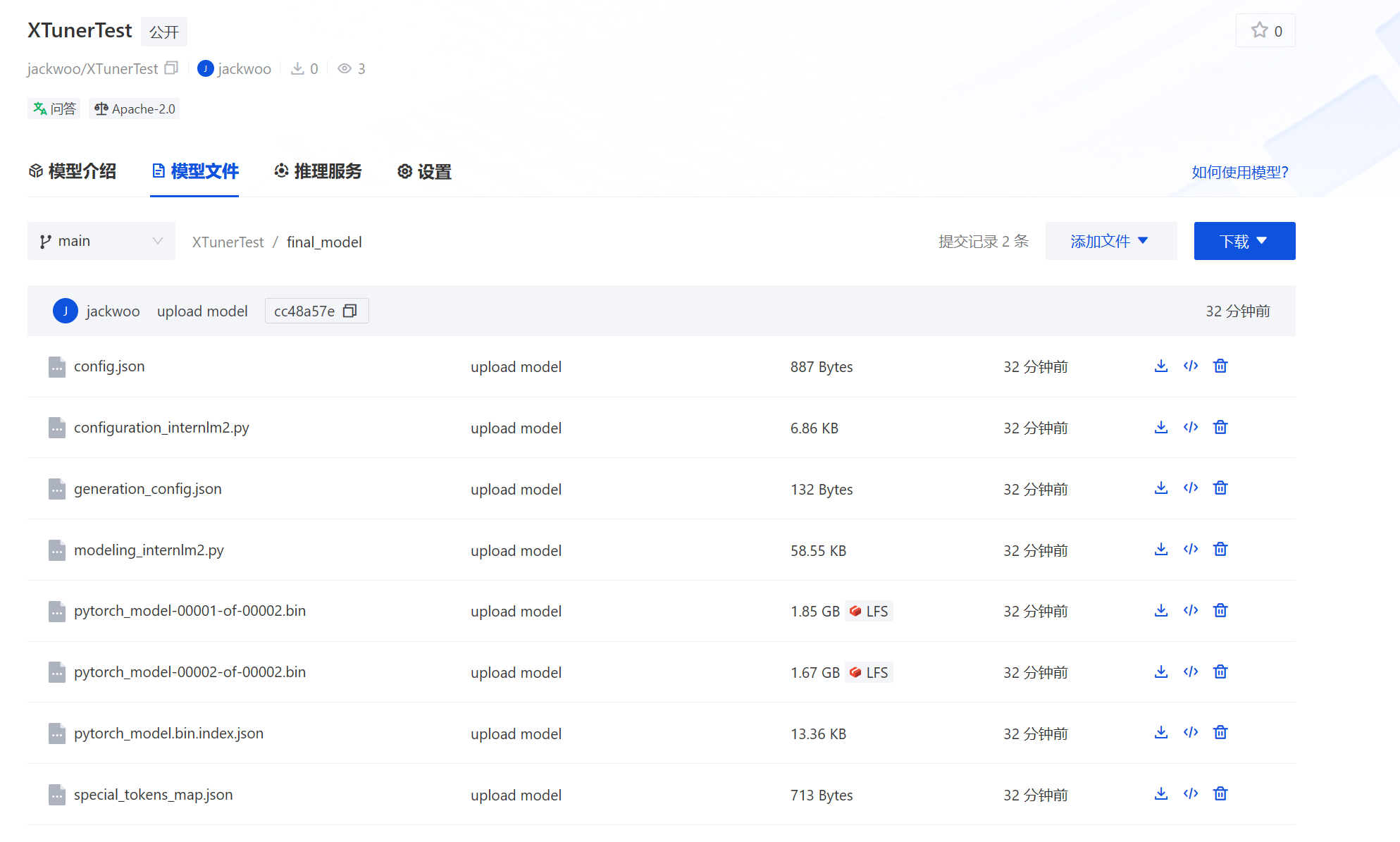1400x842 pixels.
Task: View raw code of special_tokens_map.json
Action: coord(1191,793)
